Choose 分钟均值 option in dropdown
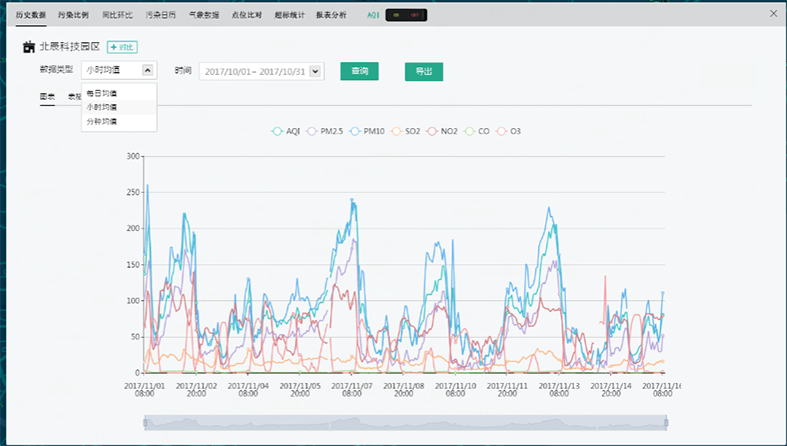Image resolution: width=787 pixels, height=446 pixels. pos(102,121)
